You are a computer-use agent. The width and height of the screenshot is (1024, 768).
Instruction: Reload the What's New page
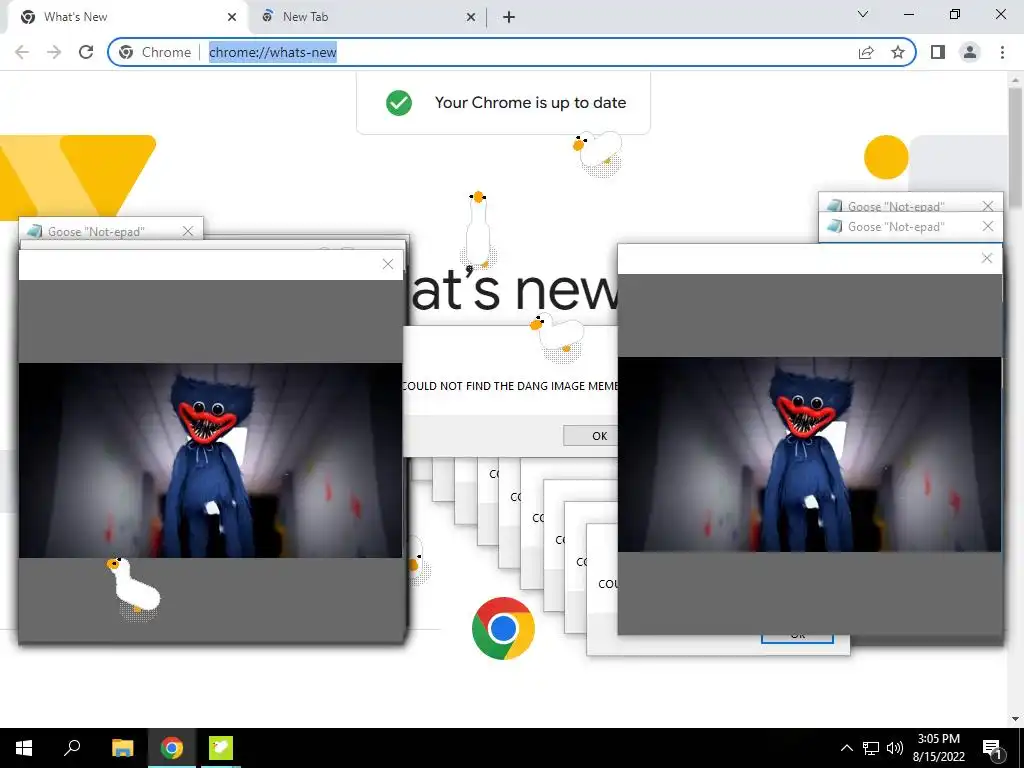[86, 52]
